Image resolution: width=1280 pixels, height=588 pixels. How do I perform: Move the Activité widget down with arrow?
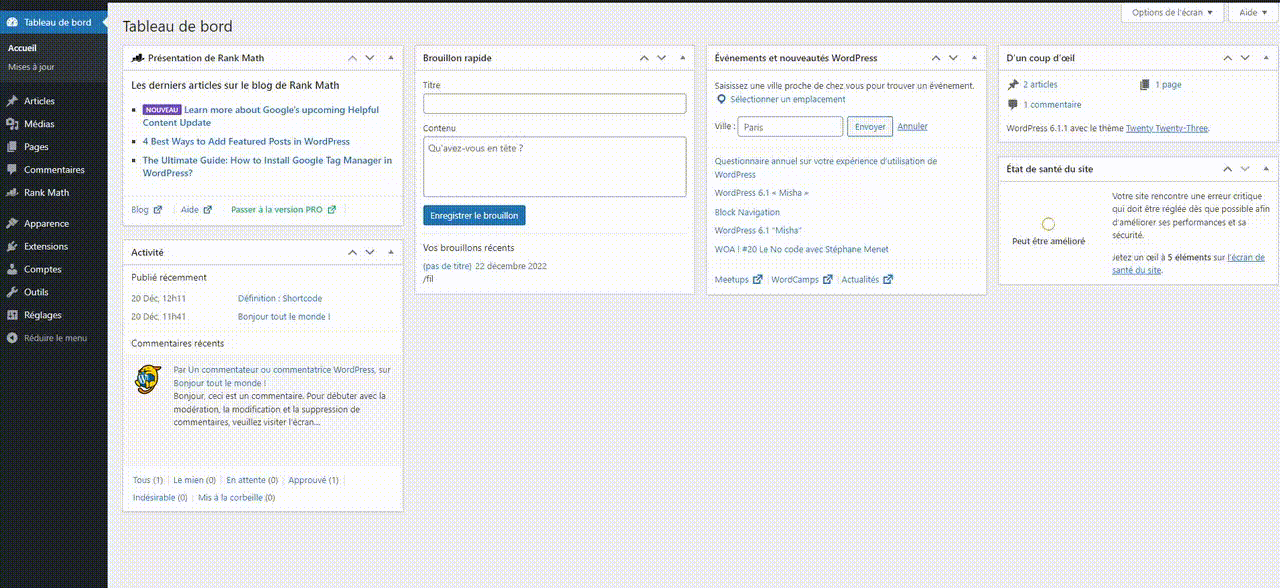pyautogui.click(x=370, y=252)
